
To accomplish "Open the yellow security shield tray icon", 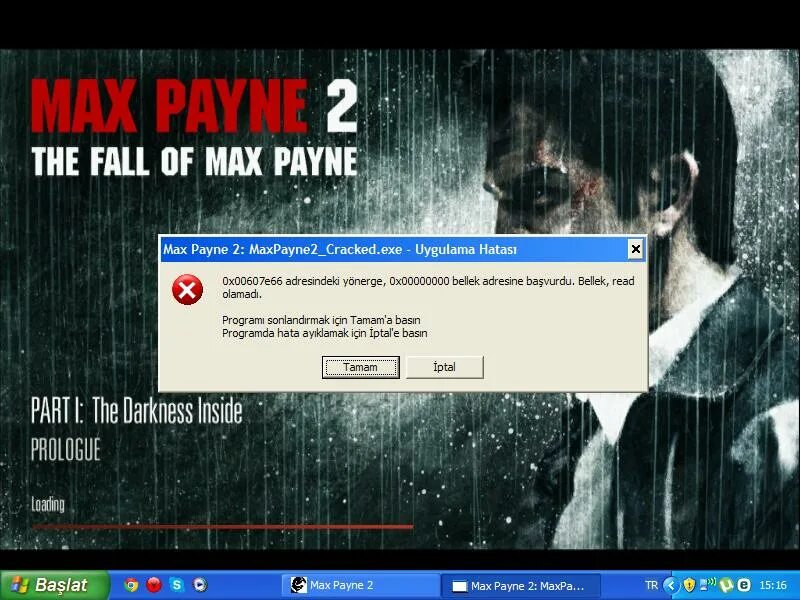I will (x=689, y=585).
